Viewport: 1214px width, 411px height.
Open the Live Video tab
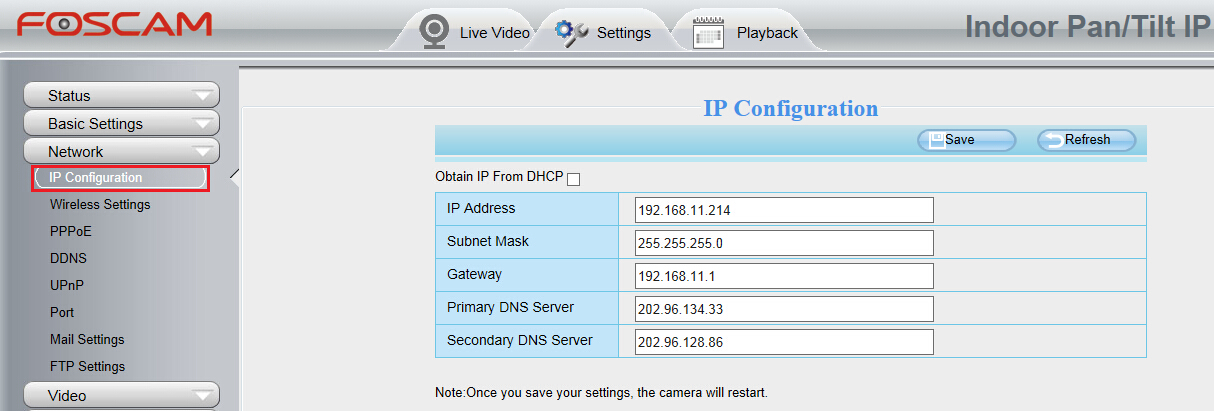click(x=494, y=33)
